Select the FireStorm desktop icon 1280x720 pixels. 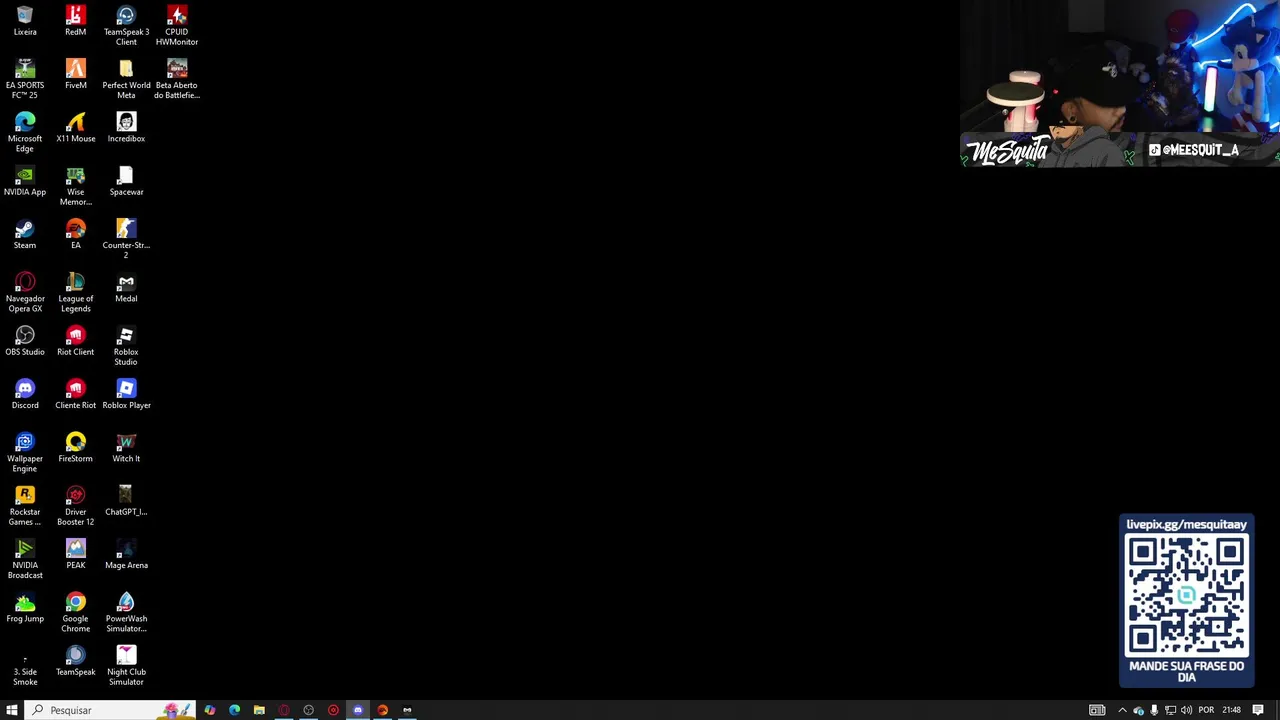point(75,447)
